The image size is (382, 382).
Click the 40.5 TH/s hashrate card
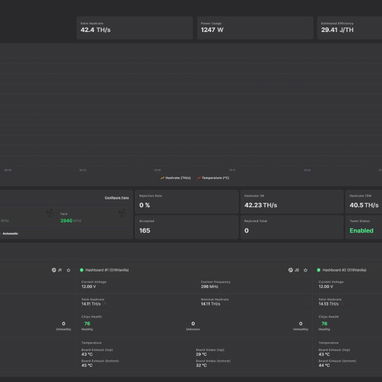click(364, 202)
